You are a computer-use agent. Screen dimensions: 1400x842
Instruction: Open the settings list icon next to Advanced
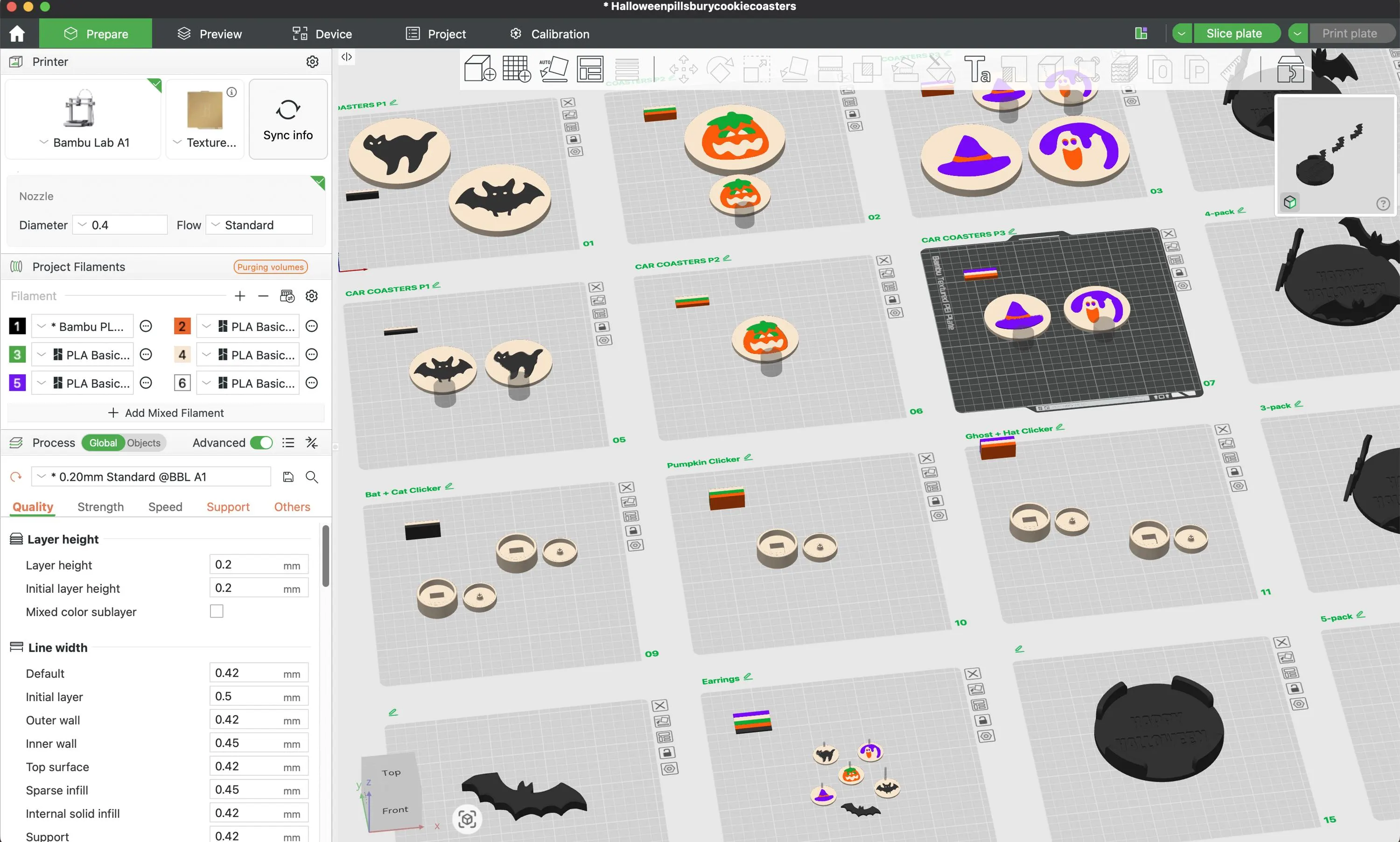pos(288,442)
